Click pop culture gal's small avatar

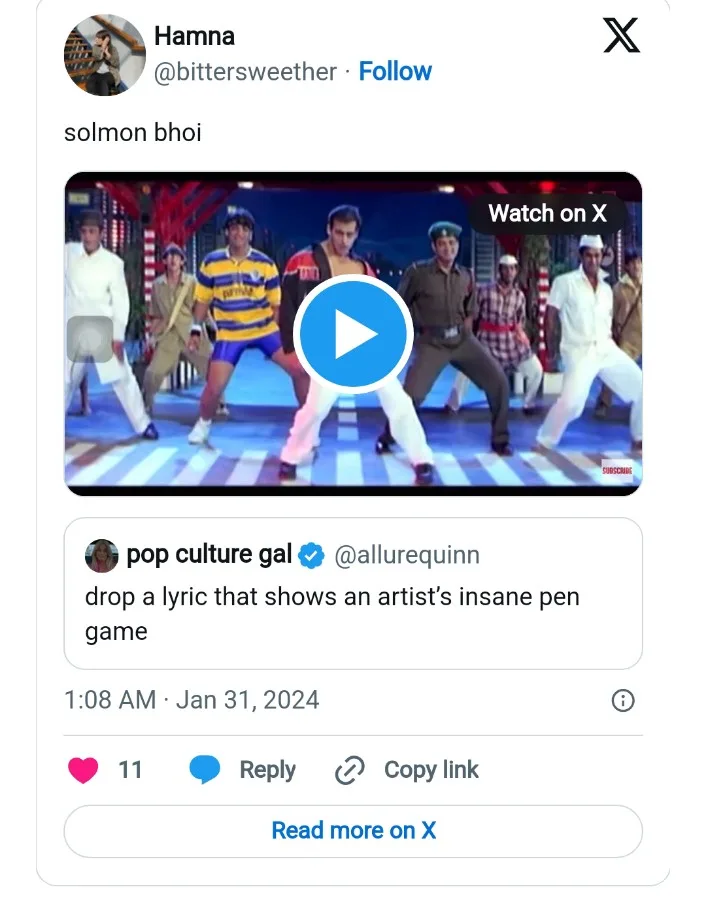(103, 555)
